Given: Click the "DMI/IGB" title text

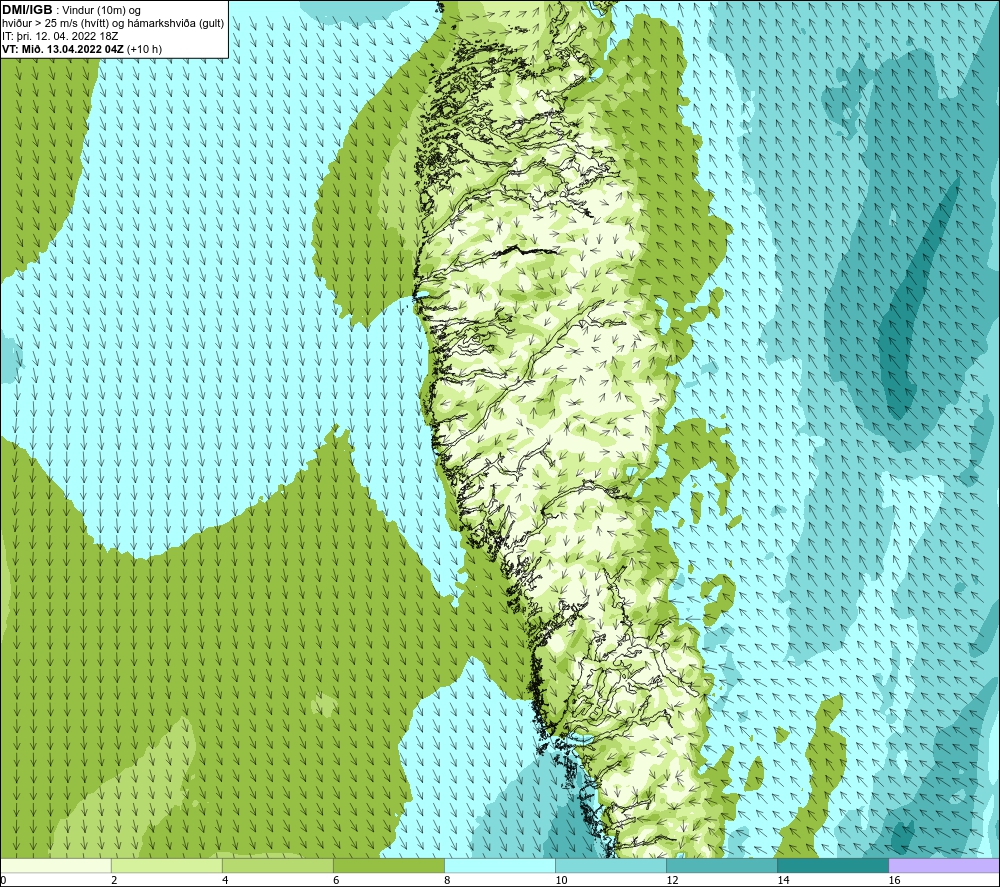Looking at the screenshot, I should click(27, 10).
